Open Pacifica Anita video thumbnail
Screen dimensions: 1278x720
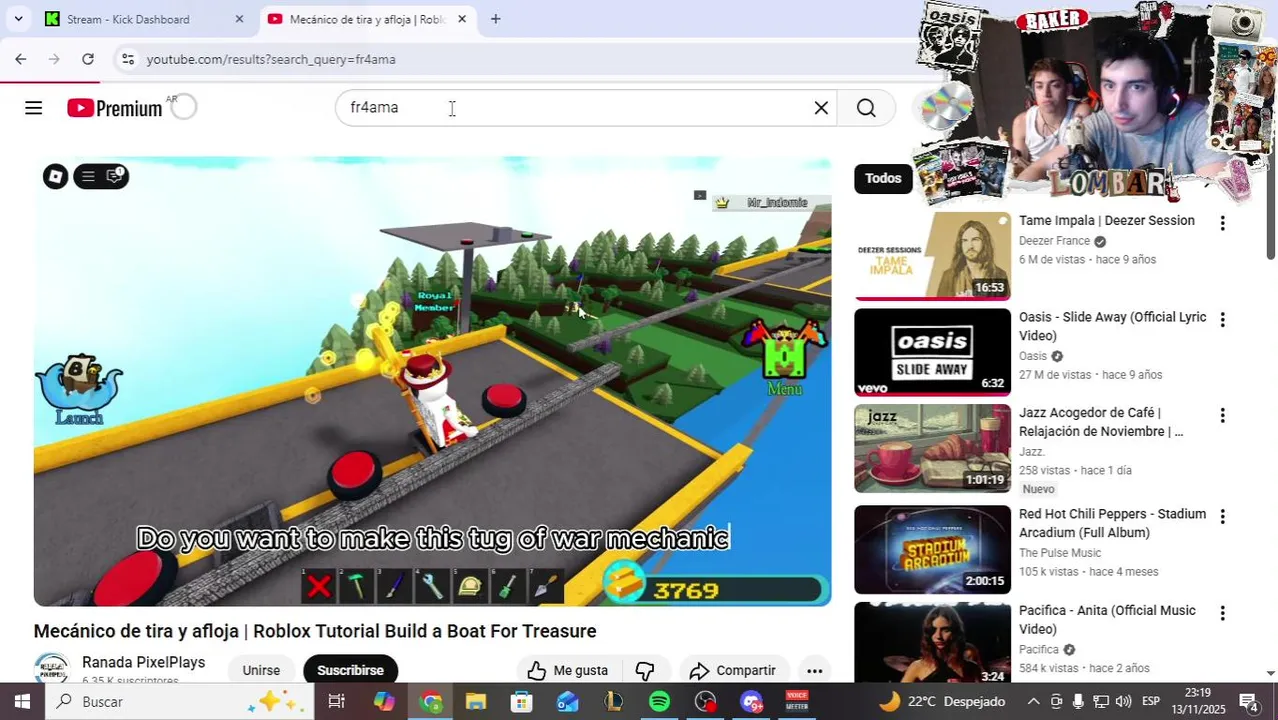click(932, 642)
